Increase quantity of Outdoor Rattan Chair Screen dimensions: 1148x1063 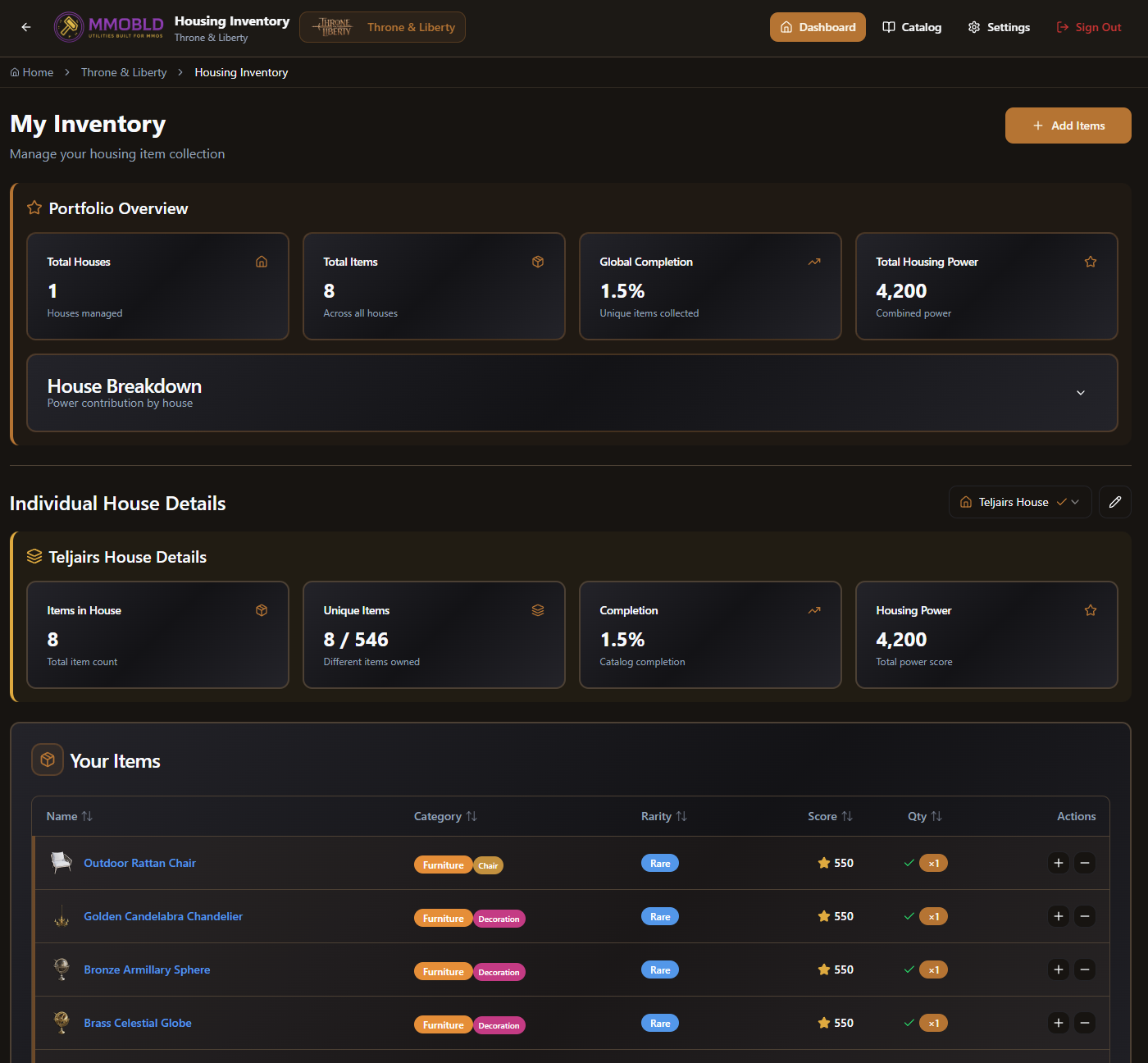click(1059, 863)
